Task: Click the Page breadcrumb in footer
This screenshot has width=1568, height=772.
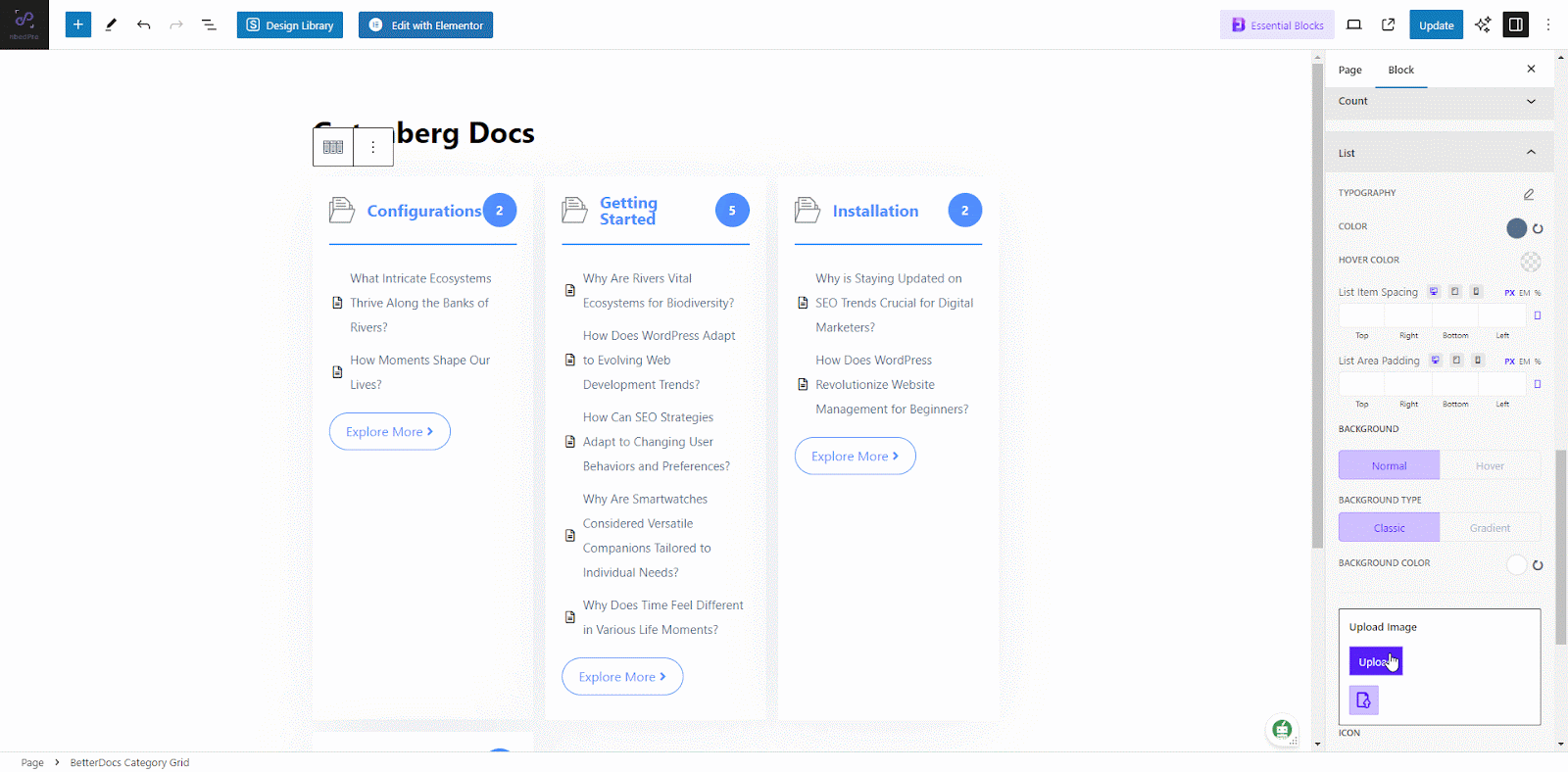Action: click(x=32, y=762)
